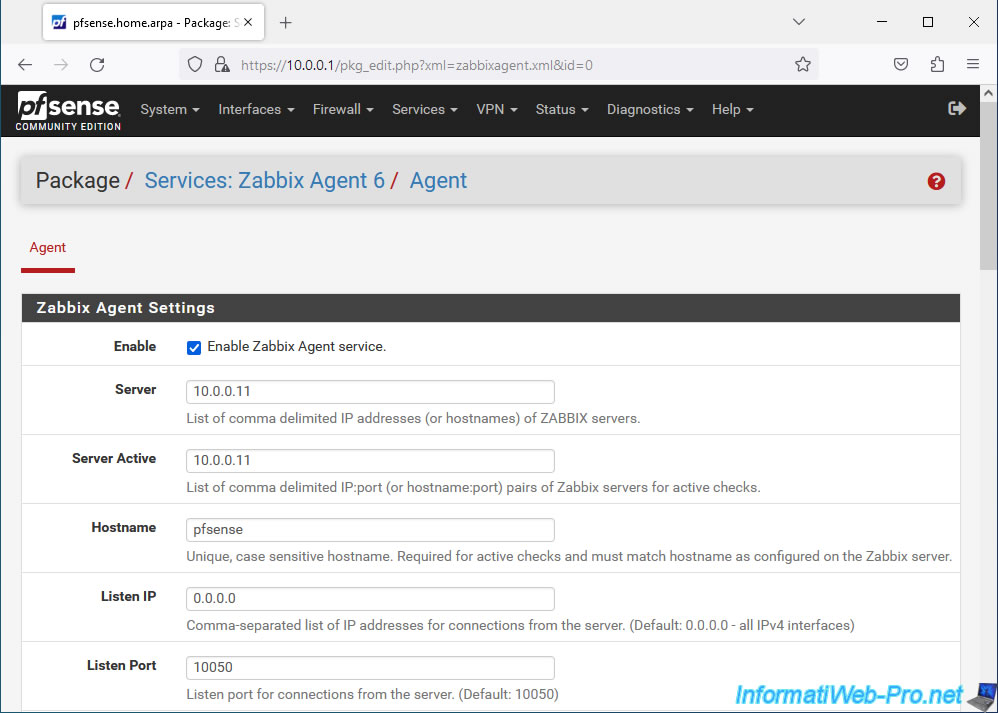
Task: Reload the page with the refresh icon
Action: pos(97,64)
